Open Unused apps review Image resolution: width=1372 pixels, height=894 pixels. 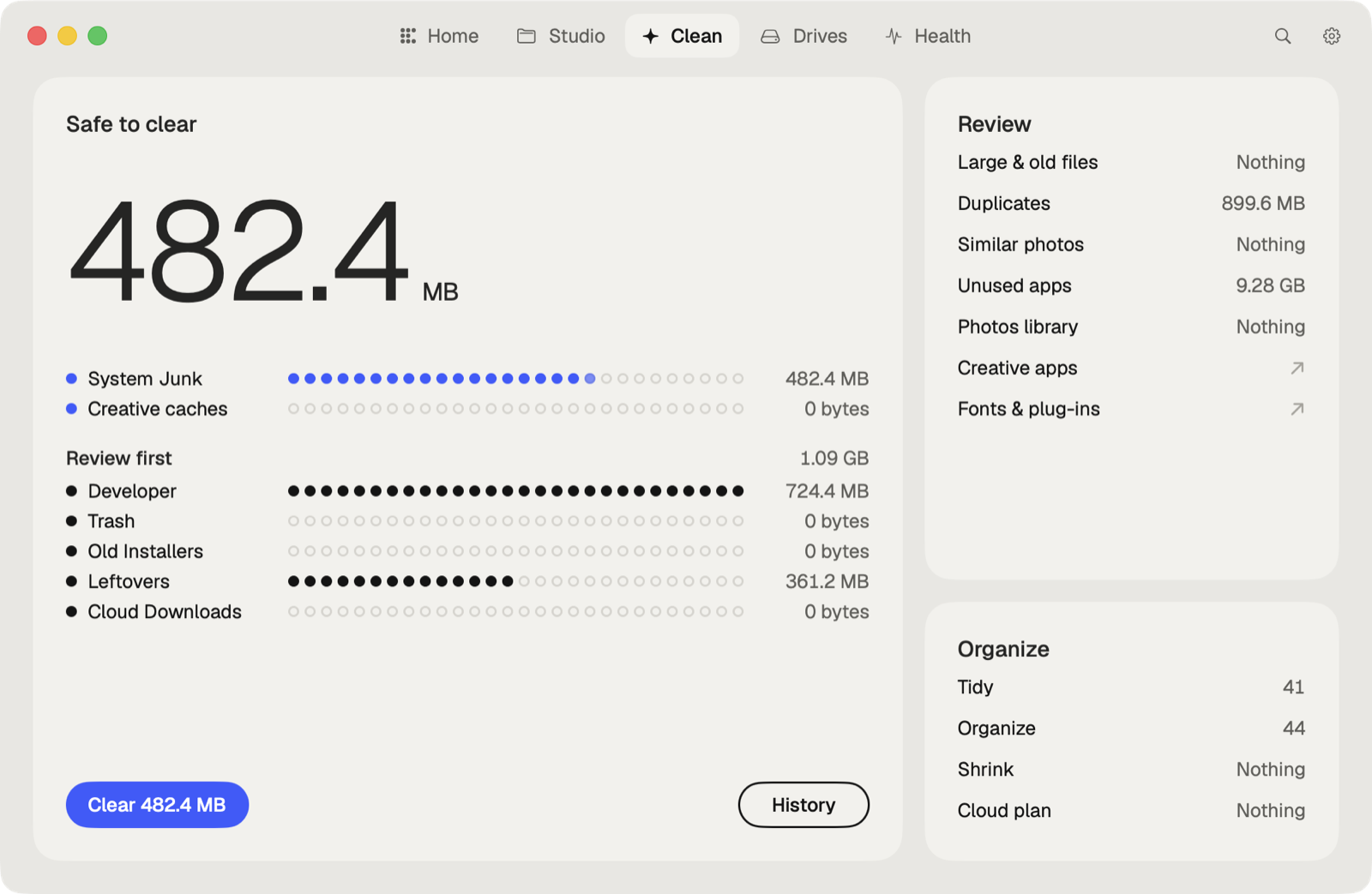[x=1131, y=285]
